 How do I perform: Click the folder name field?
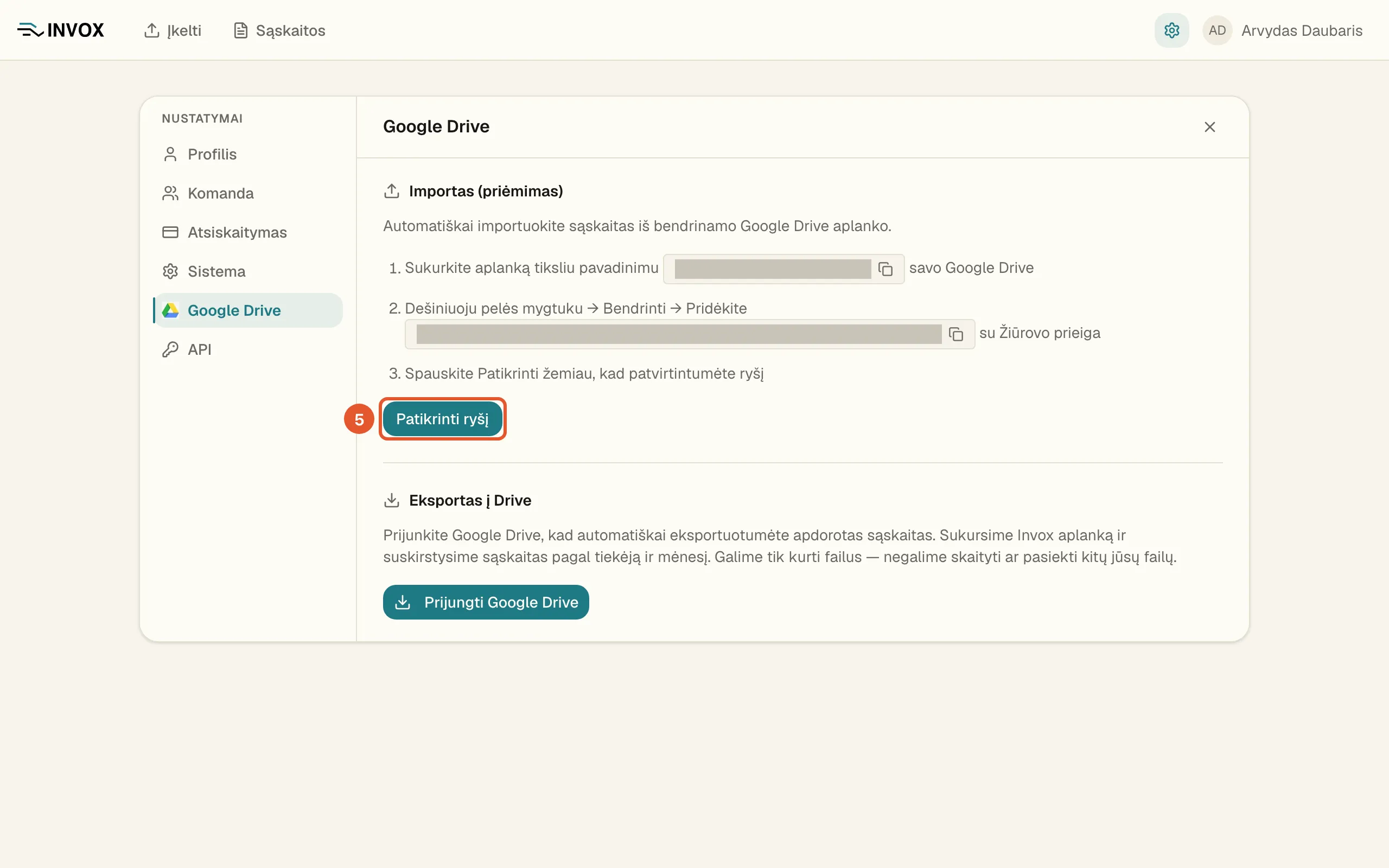click(x=783, y=269)
